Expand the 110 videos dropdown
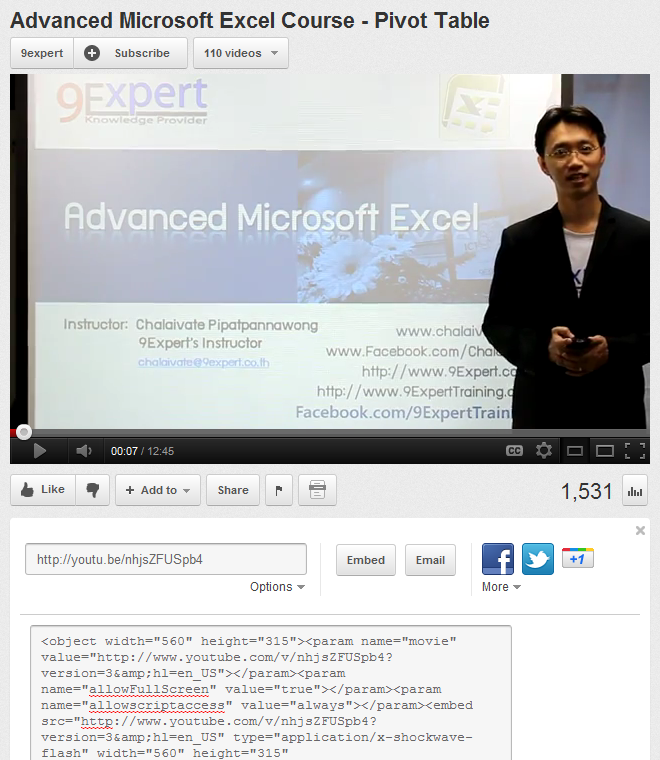 (x=241, y=53)
